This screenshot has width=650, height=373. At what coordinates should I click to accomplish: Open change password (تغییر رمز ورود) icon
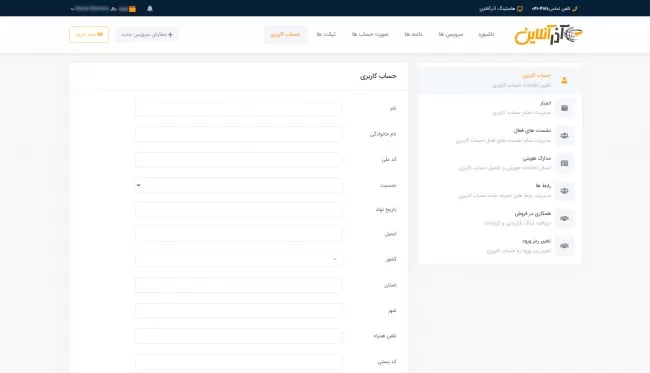pyautogui.click(x=564, y=246)
